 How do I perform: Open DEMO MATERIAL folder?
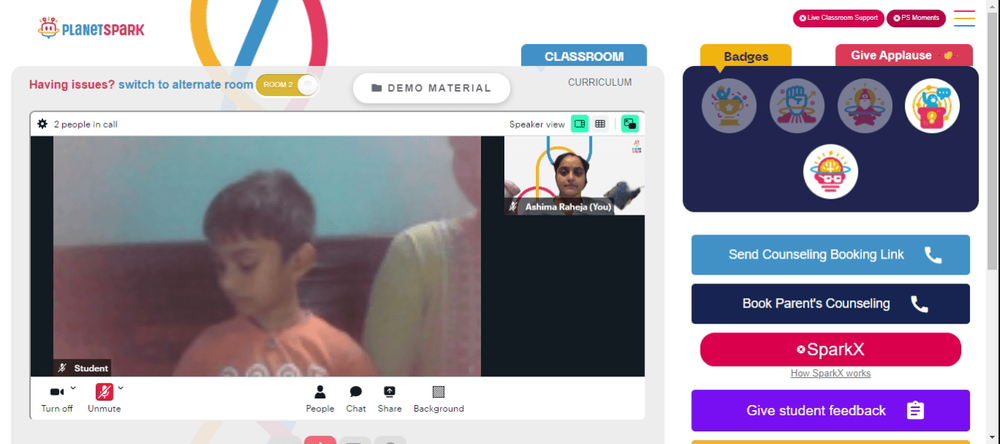click(431, 88)
